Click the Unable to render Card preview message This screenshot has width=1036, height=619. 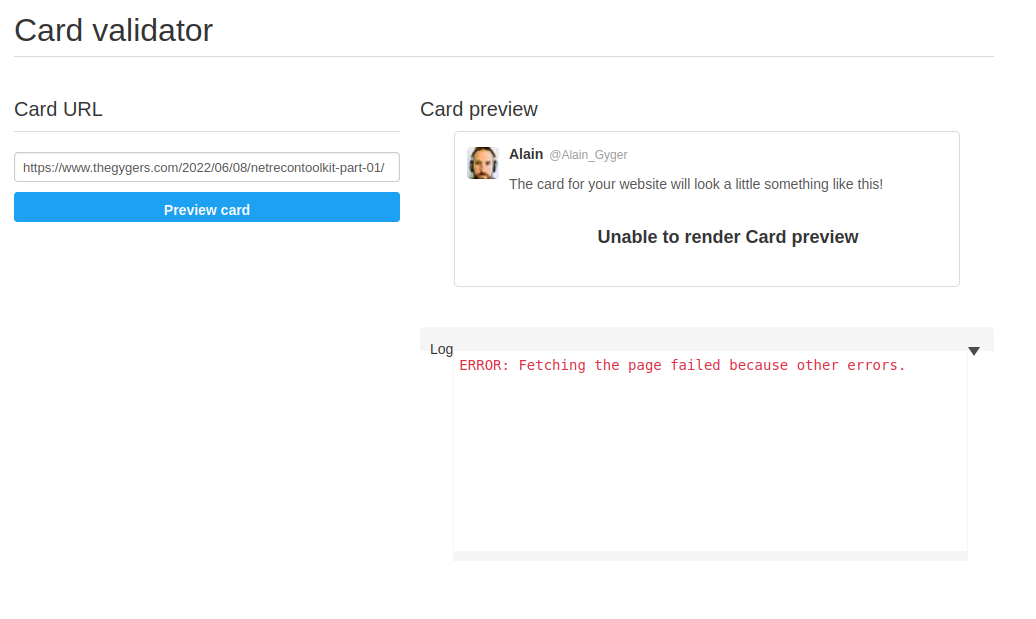point(727,237)
